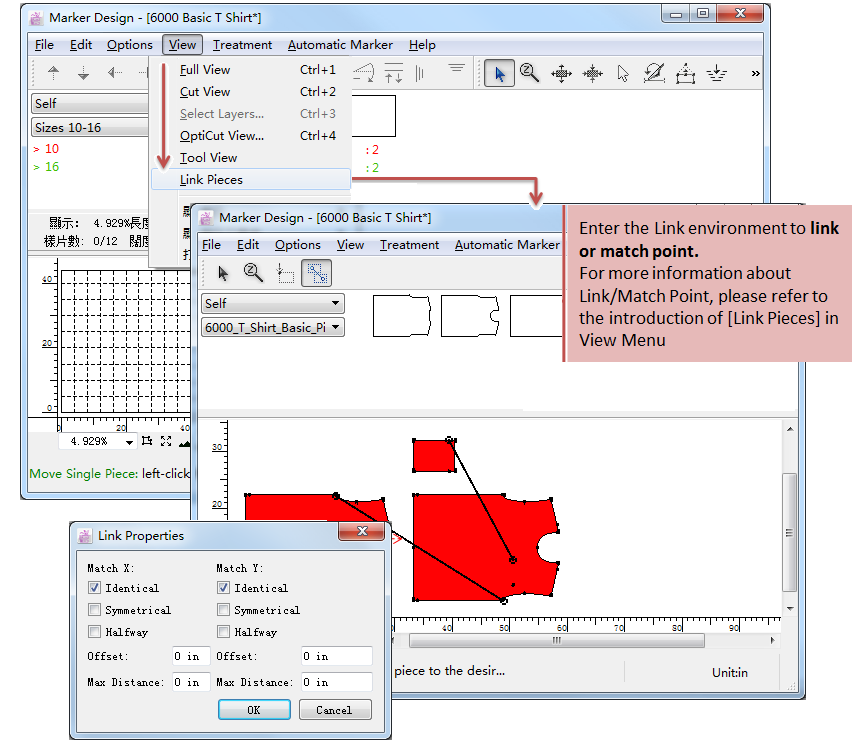Click the zoom magnifier tool in back toolbar
This screenshot has height=745, width=859.
coord(529,73)
